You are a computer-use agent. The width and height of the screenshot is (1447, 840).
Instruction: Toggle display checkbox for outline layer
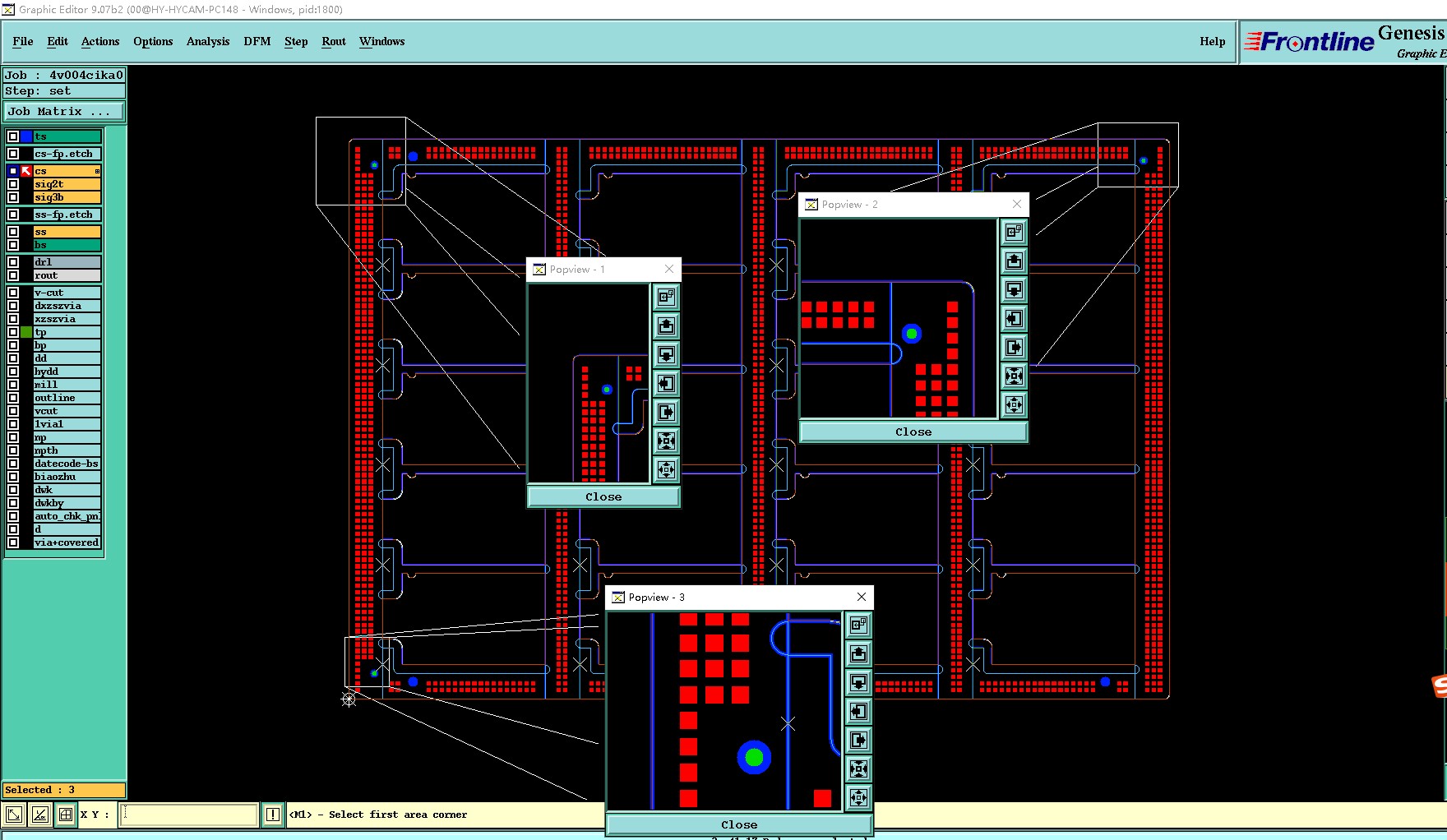pos(13,398)
